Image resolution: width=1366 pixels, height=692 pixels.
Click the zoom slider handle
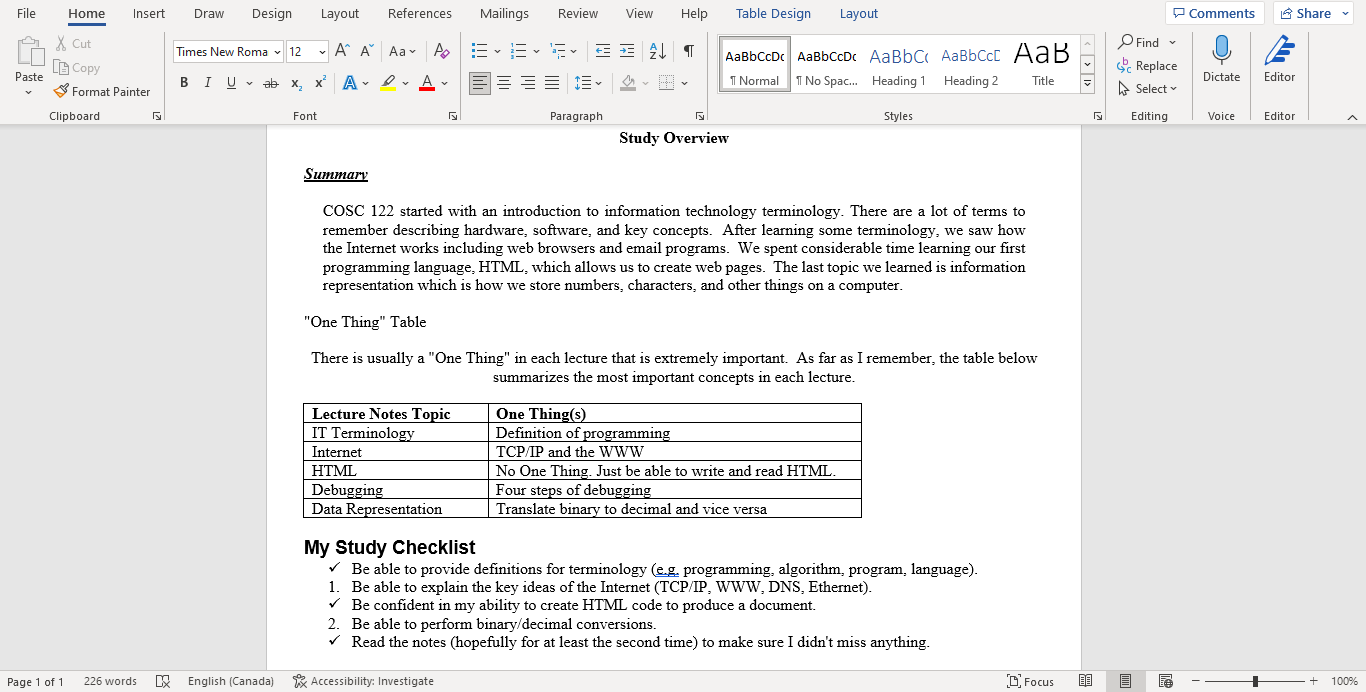(1255, 681)
